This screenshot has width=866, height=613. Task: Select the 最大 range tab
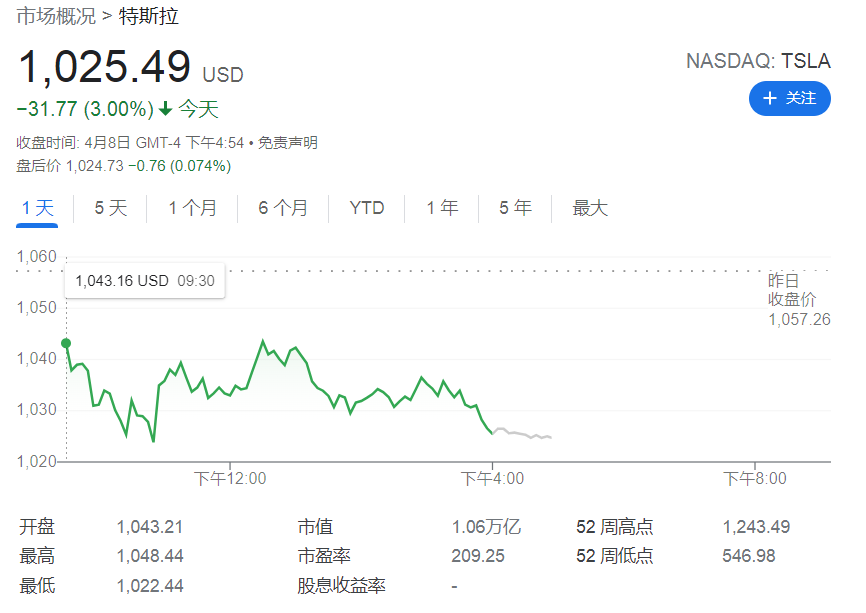(x=590, y=208)
